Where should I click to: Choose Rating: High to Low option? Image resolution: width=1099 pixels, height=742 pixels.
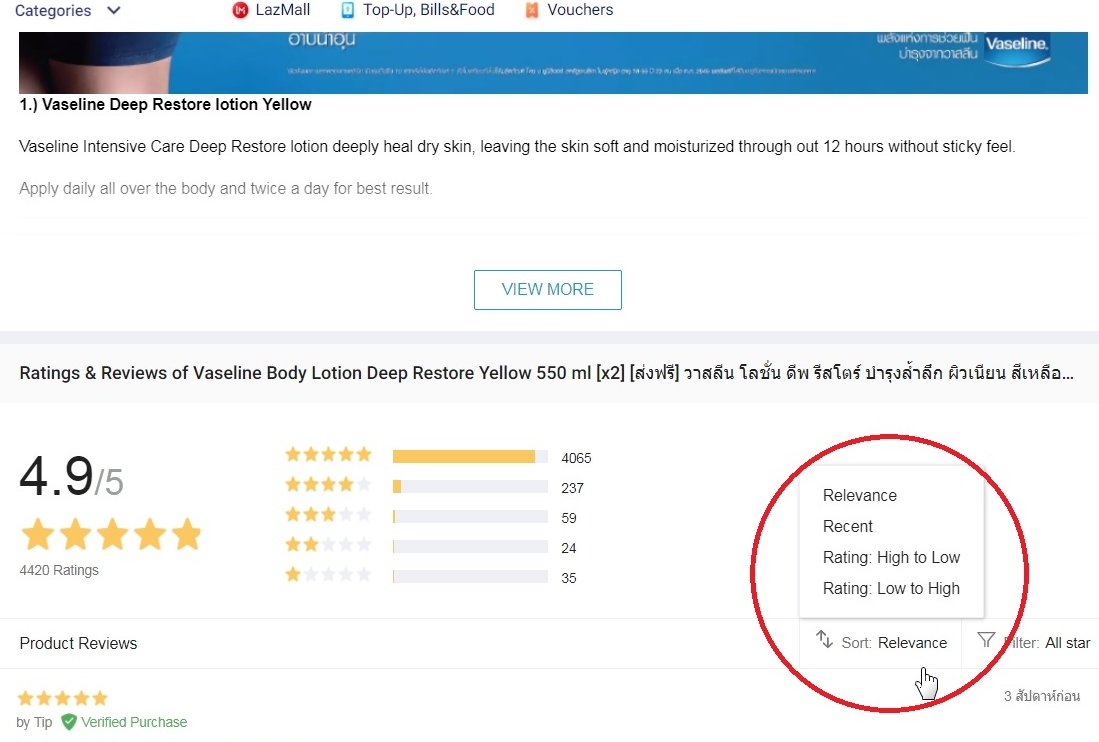(891, 558)
